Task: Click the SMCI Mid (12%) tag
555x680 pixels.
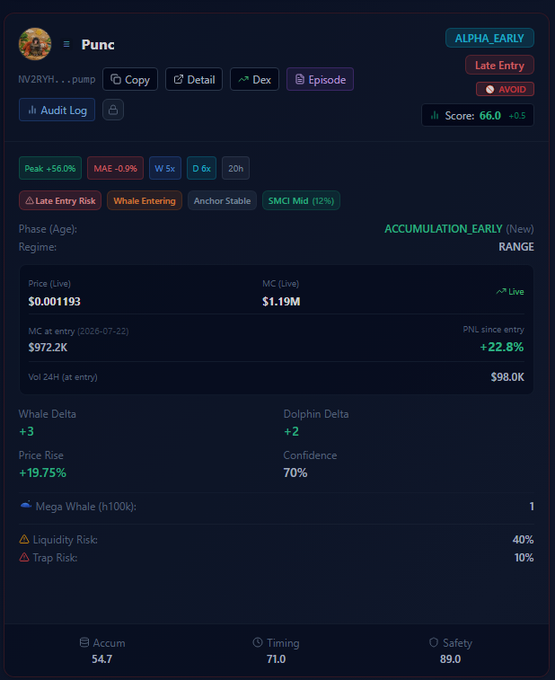Action: (x=301, y=201)
